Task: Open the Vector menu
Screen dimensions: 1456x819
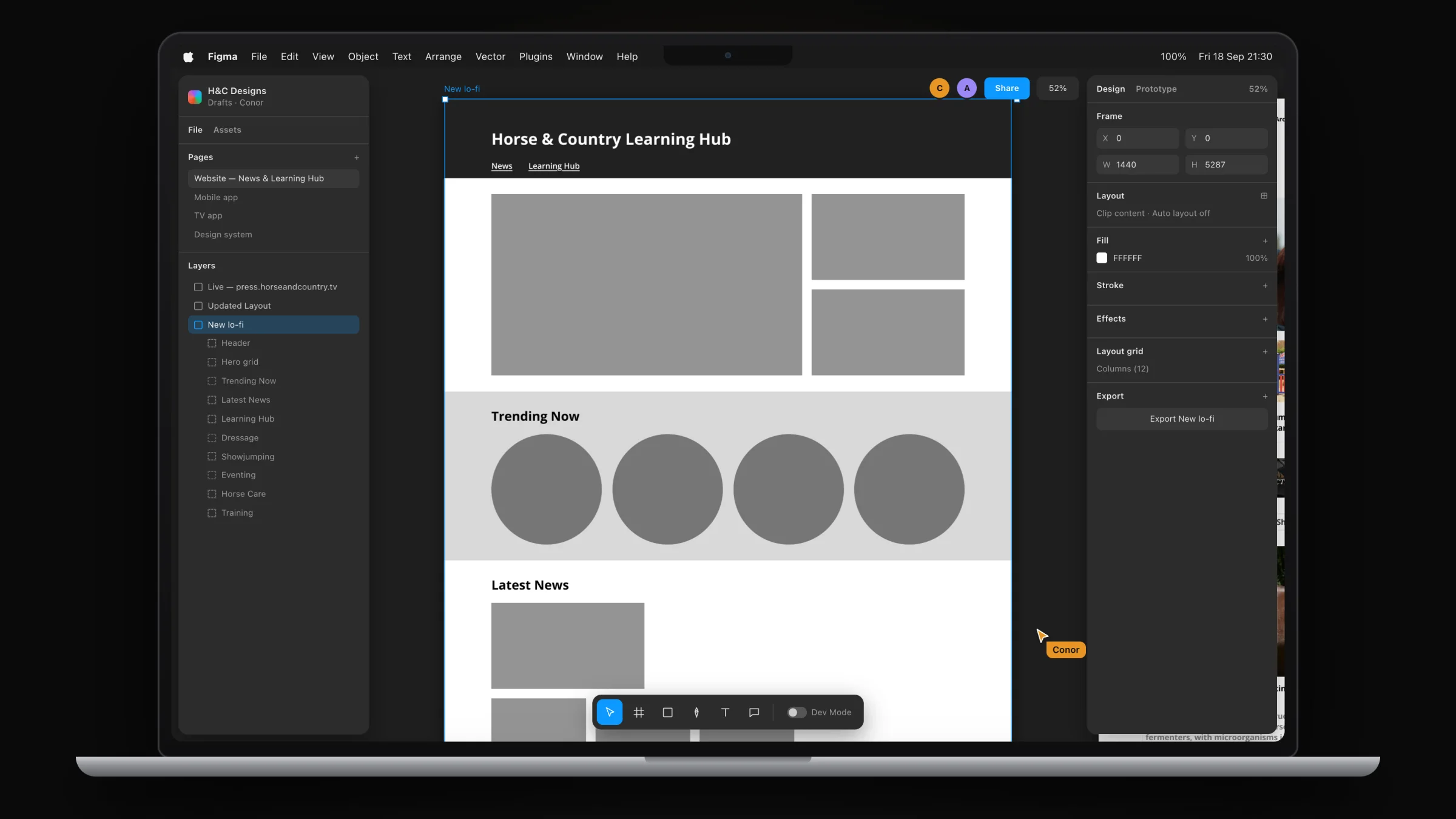Action: point(490,56)
